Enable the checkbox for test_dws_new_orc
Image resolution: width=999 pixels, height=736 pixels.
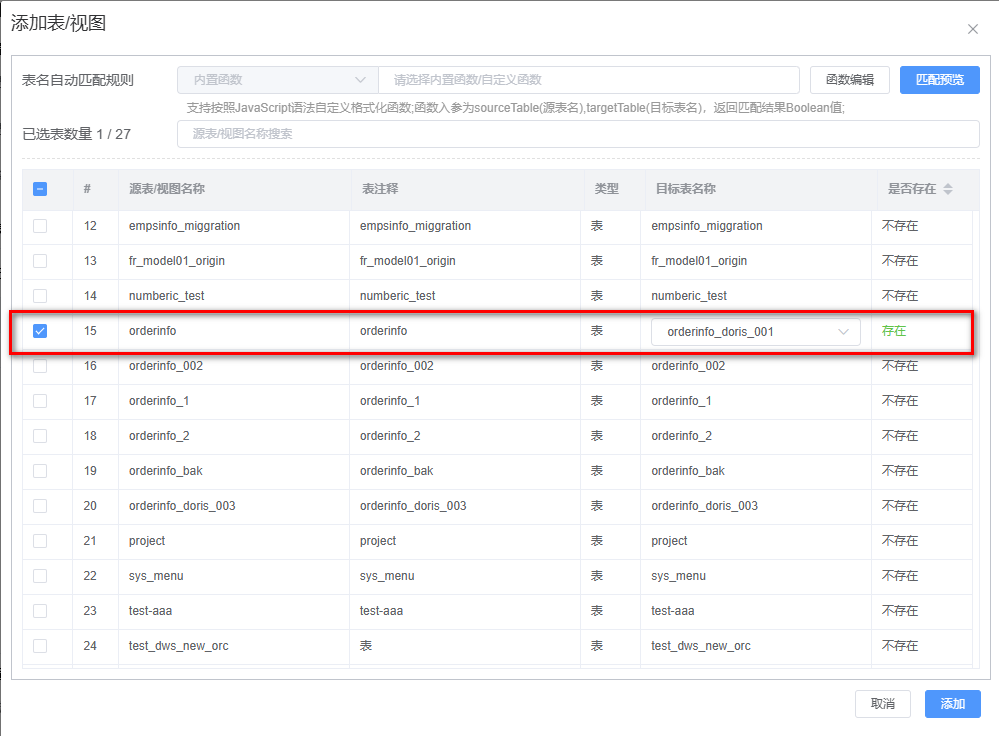[x=40, y=646]
